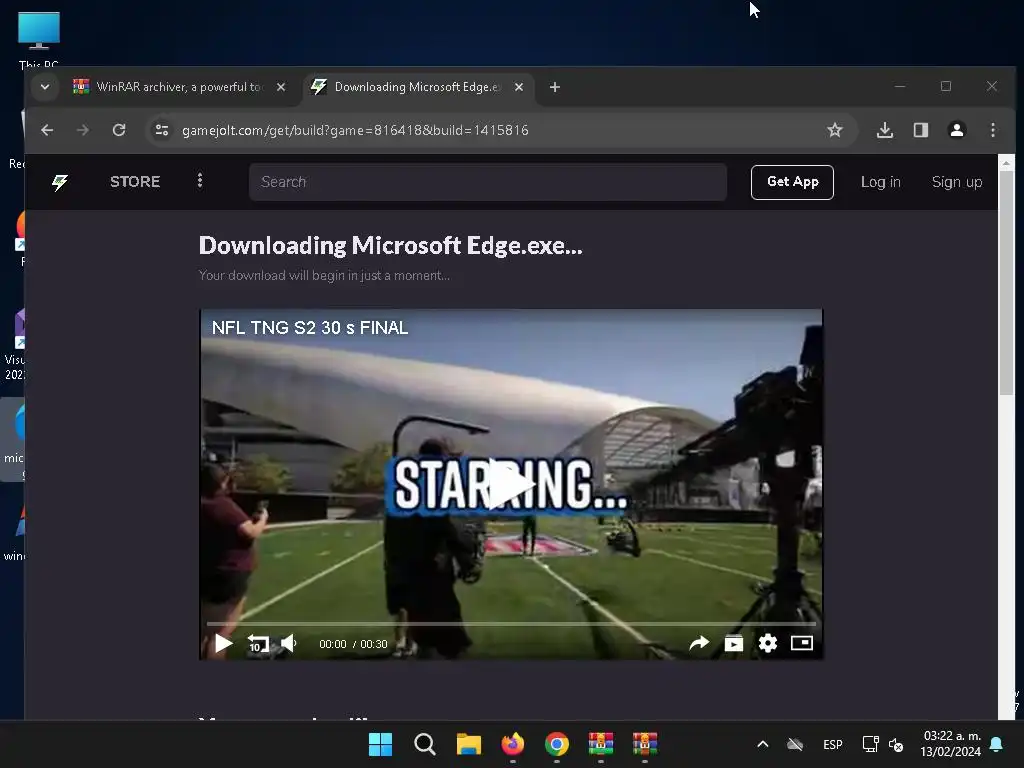The image size is (1024, 768).
Task: Show hidden system tray icons
Action: coord(762,744)
